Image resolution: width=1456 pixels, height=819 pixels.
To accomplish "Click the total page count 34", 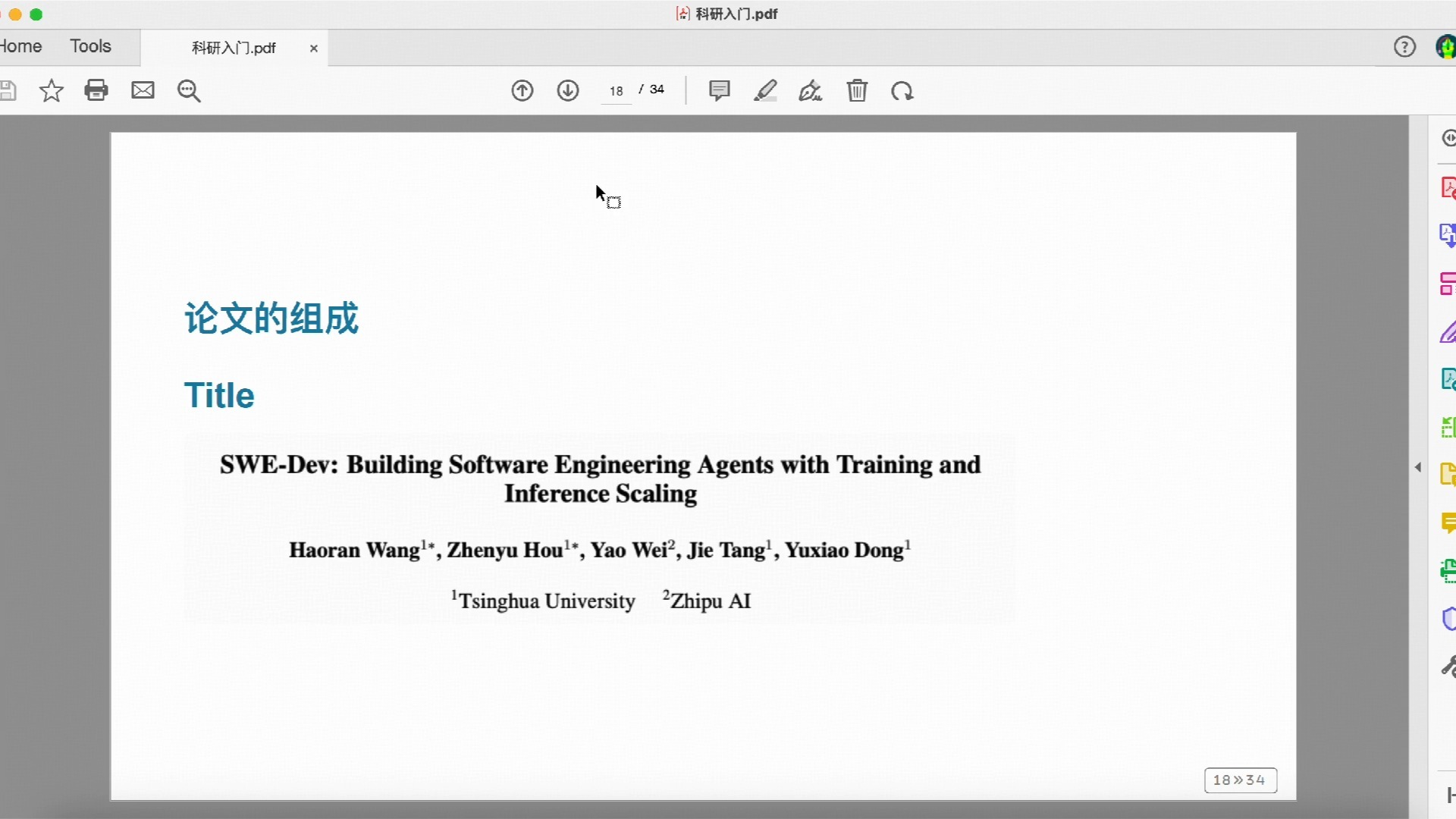I will point(657,89).
